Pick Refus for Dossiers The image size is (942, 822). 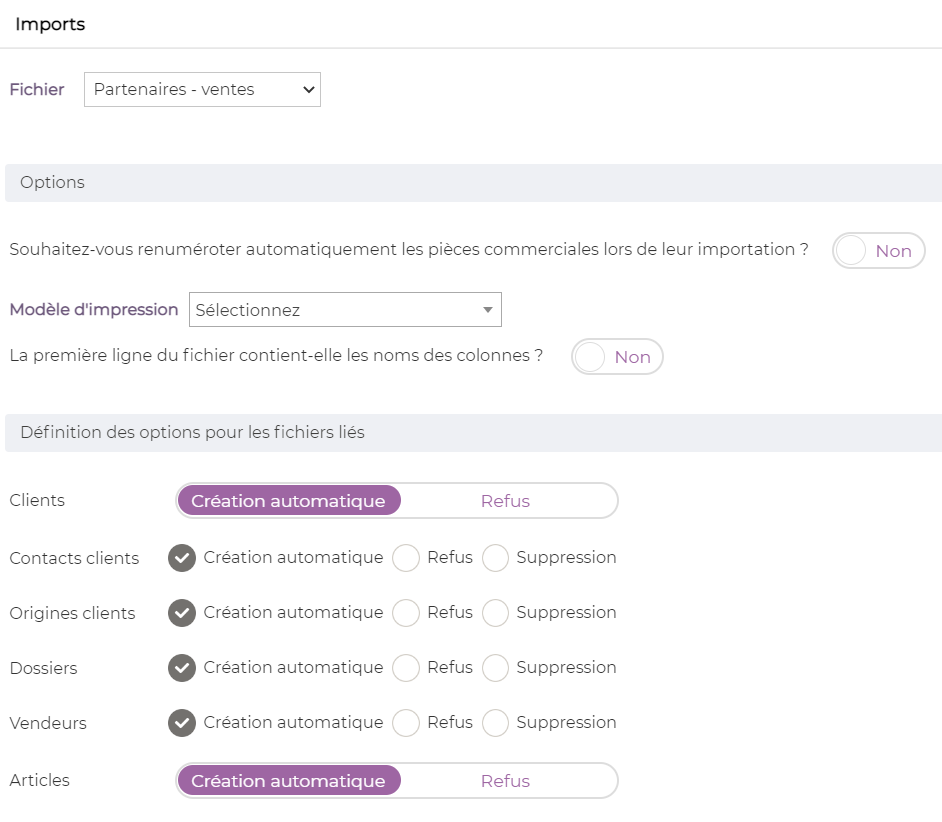[406, 668]
